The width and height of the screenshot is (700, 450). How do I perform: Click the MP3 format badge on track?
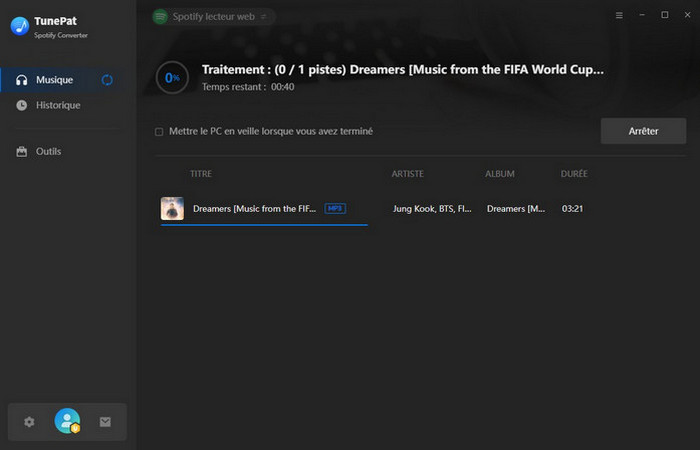pyautogui.click(x=334, y=208)
